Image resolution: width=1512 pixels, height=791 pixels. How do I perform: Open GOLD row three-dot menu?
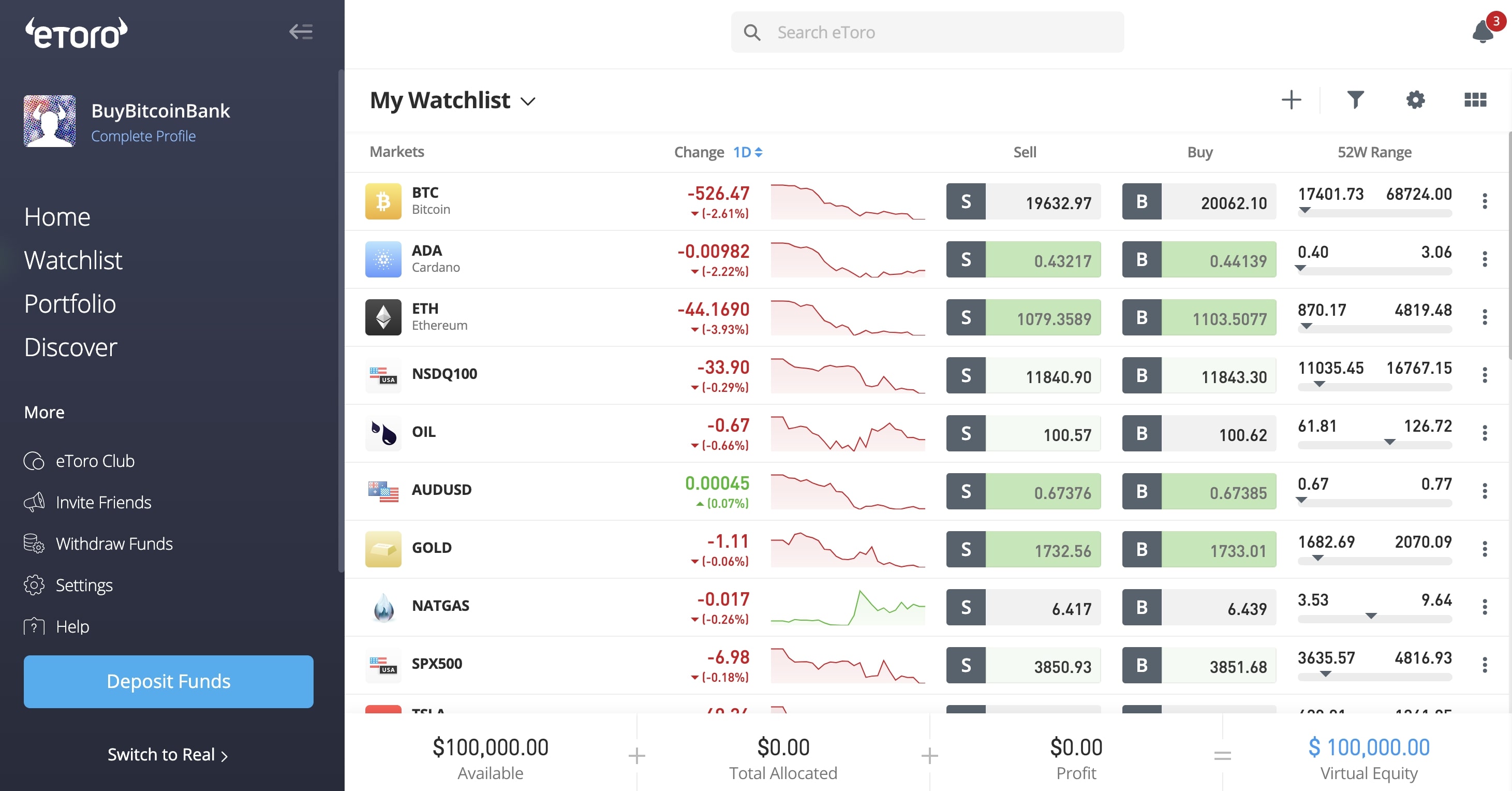click(x=1485, y=549)
